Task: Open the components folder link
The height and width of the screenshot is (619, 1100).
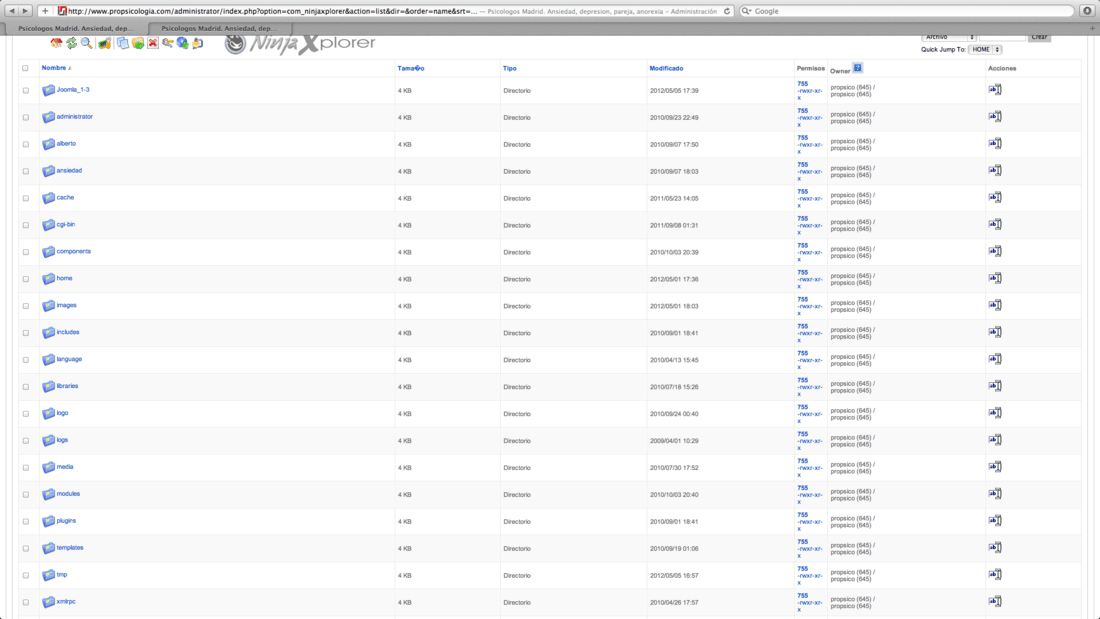Action: click(x=74, y=251)
